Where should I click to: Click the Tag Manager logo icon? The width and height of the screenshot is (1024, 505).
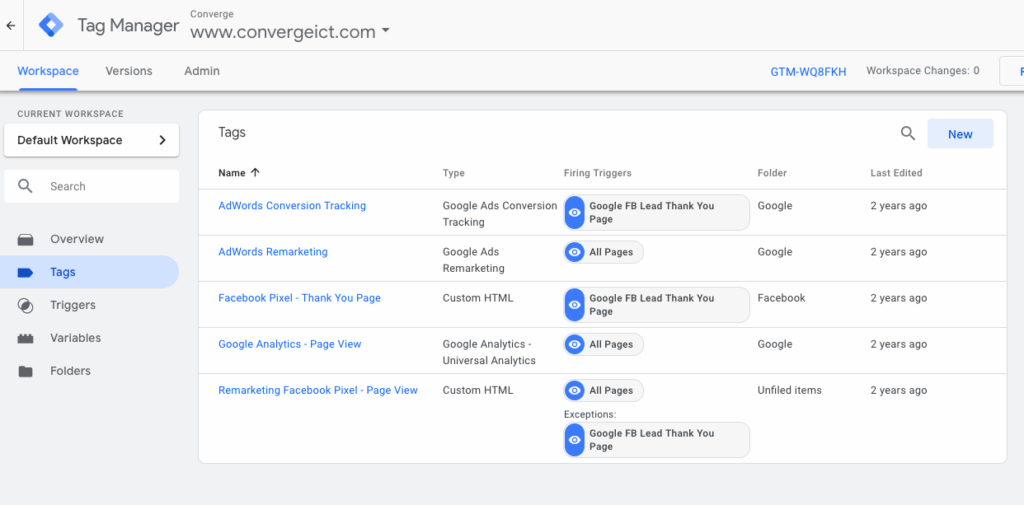51,26
